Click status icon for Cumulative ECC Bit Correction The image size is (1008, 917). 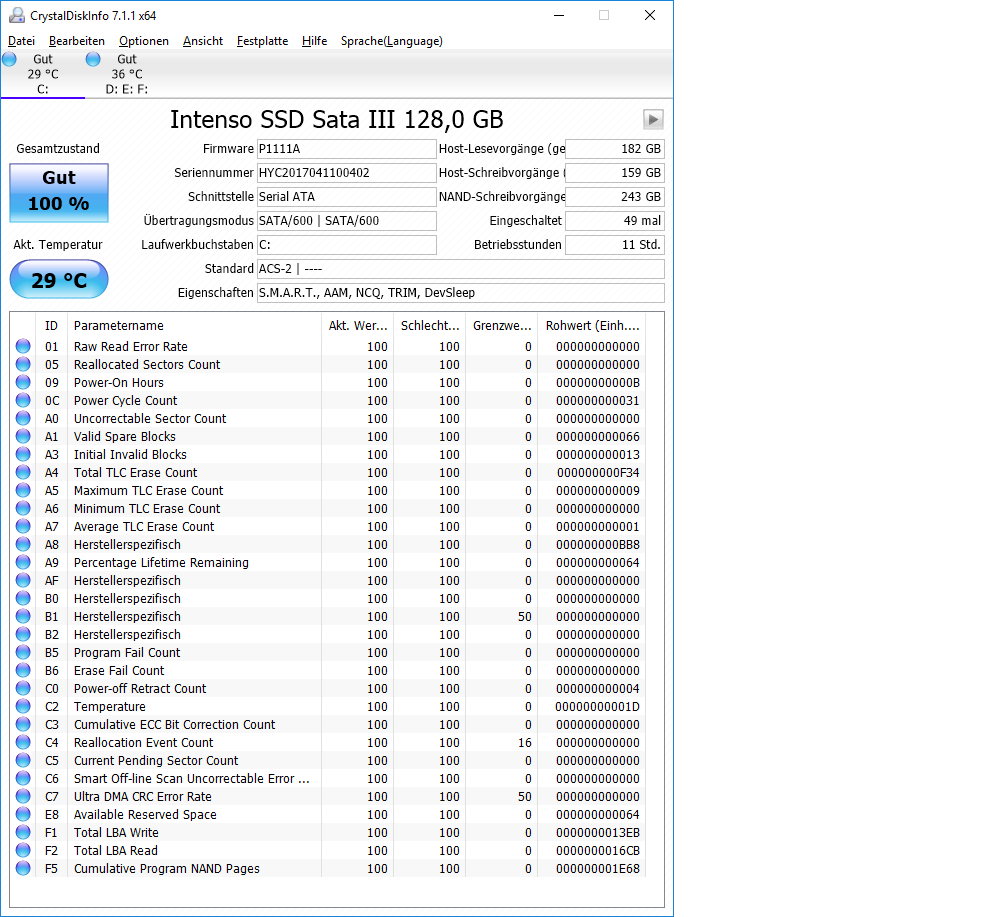point(23,724)
